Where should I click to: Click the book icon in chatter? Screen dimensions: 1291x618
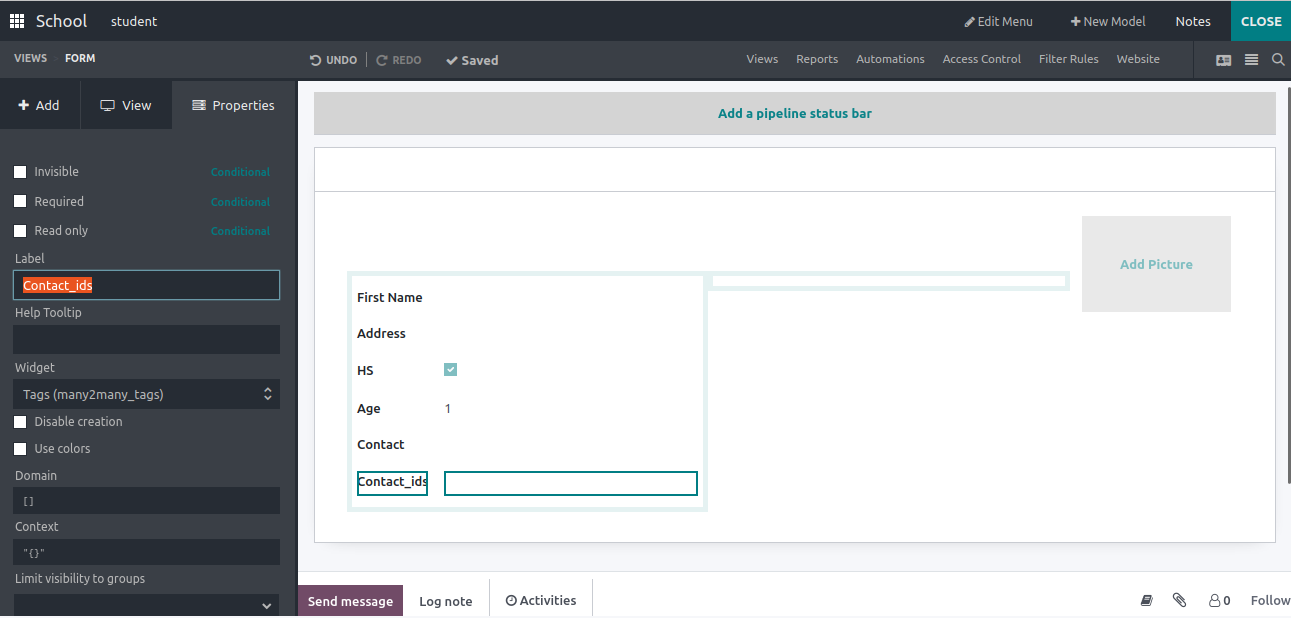point(1147,600)
